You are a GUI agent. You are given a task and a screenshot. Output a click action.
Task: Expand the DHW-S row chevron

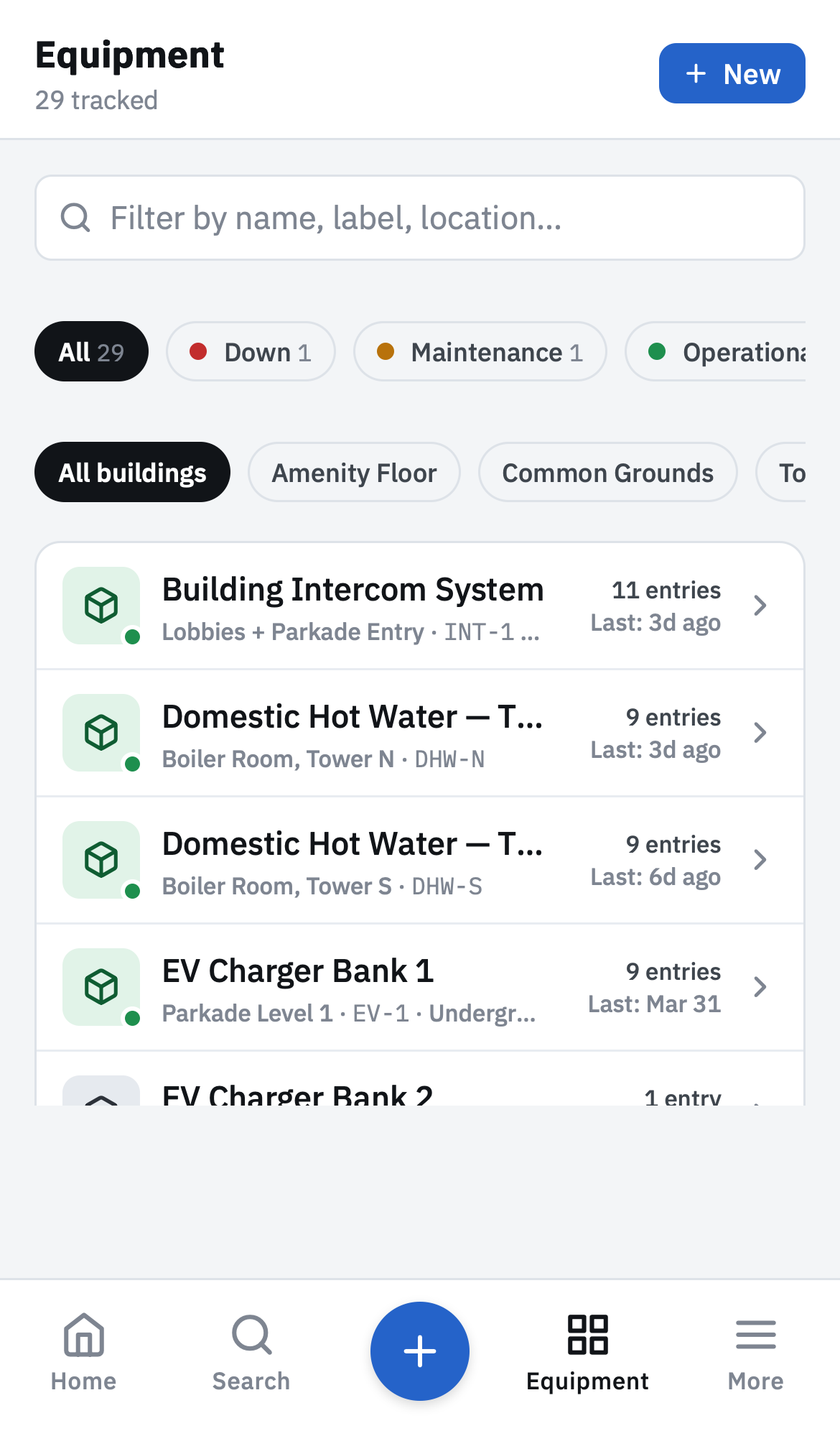pos(760,860)
